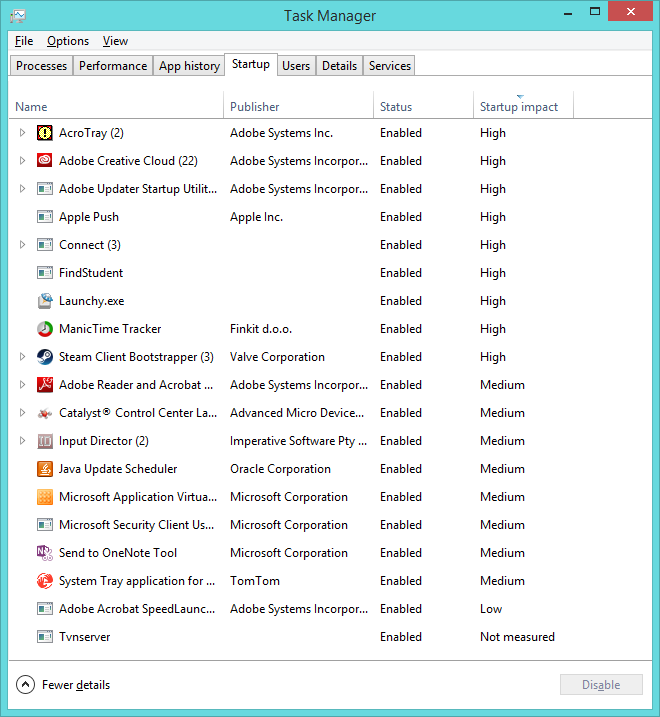The width and height of the screenshot is (660, 717).
Task: Select the Startup tab
Action: pos(251,64)
